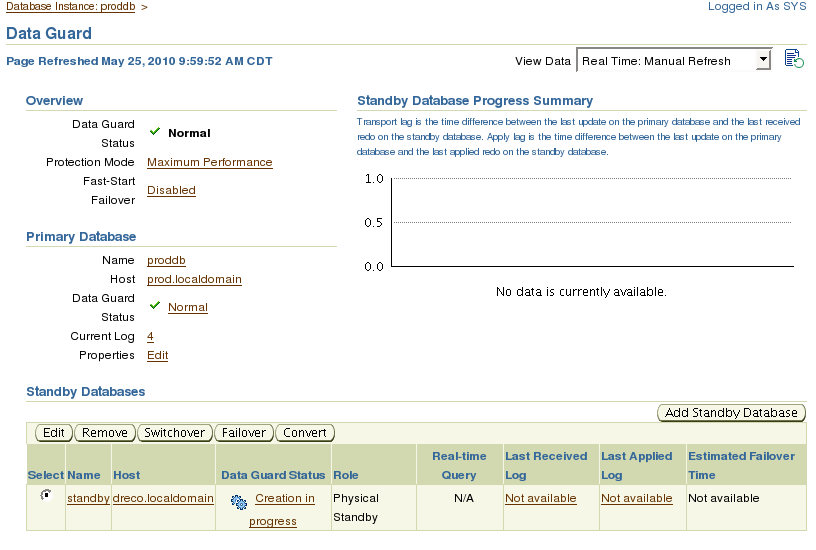This screenshot has width=816, height=550.
Task: Click the Add Standby Database button
Action: tap(731, 413)
